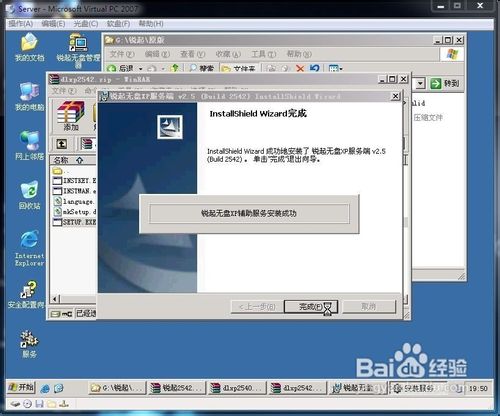Close the InstallShield Wizard dialog

click(x=395, y=96)
